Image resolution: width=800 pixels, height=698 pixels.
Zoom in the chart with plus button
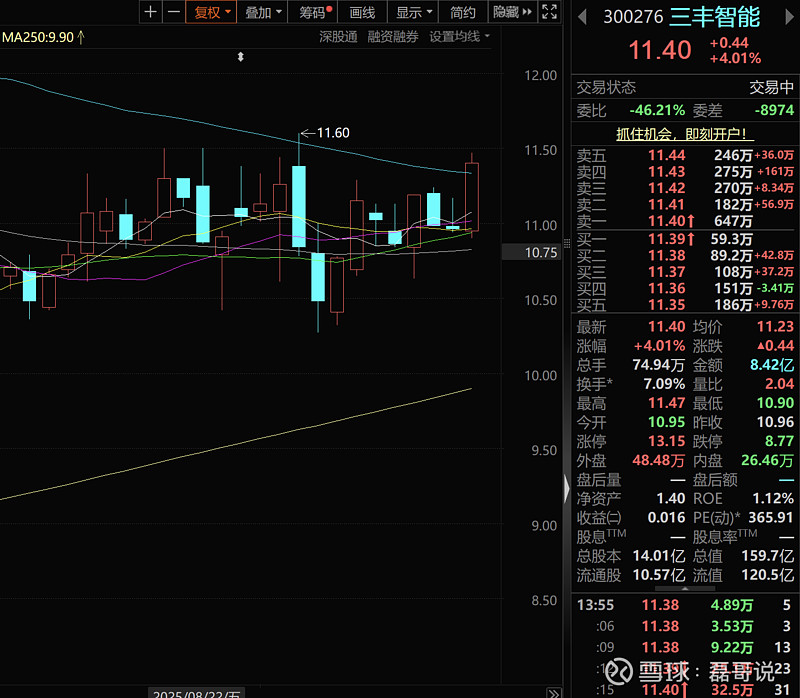point(151,12)
